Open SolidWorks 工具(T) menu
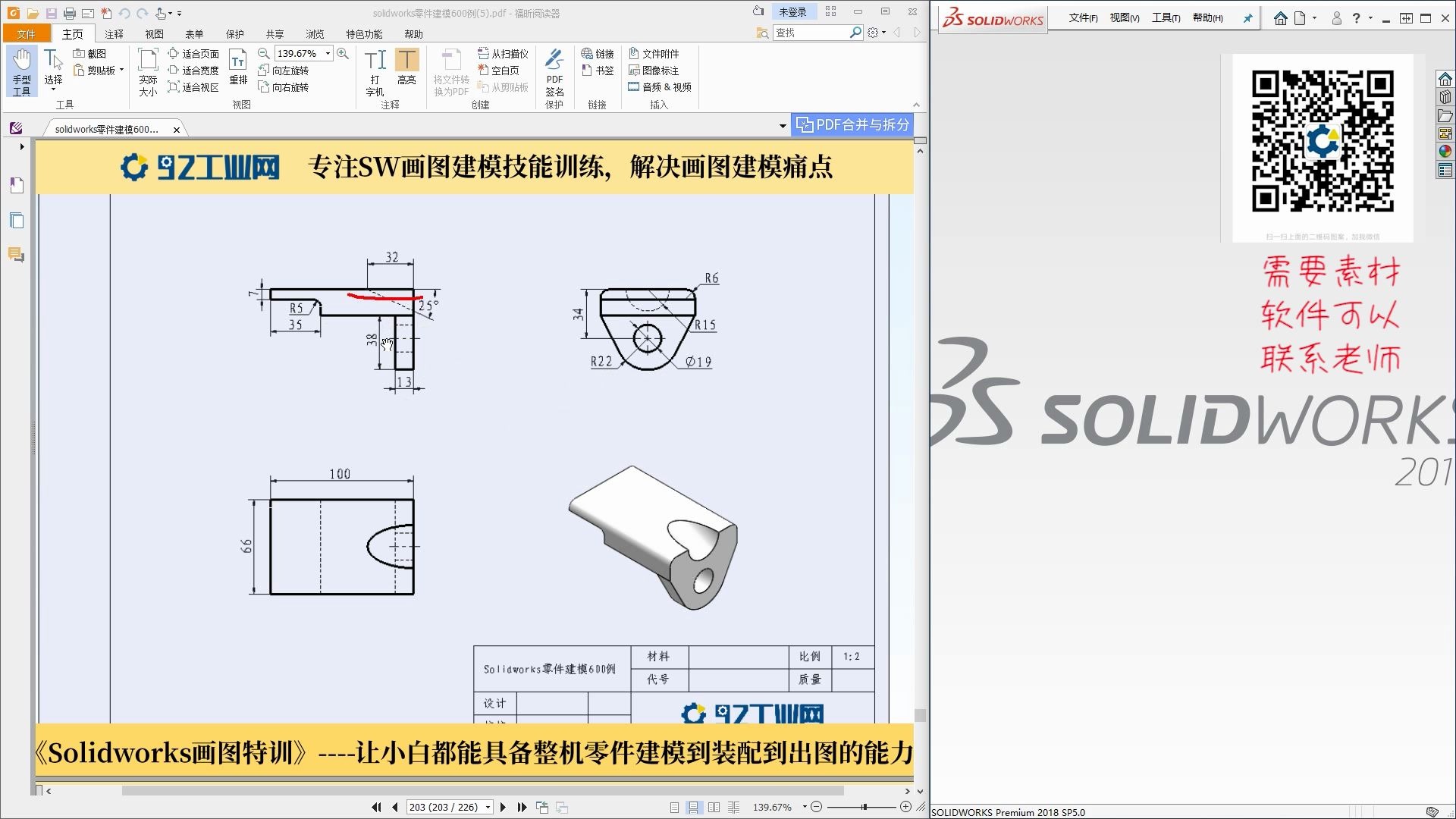Image resolution: width=1456 pixels, height=819 pixels. tap(1166, 18)
